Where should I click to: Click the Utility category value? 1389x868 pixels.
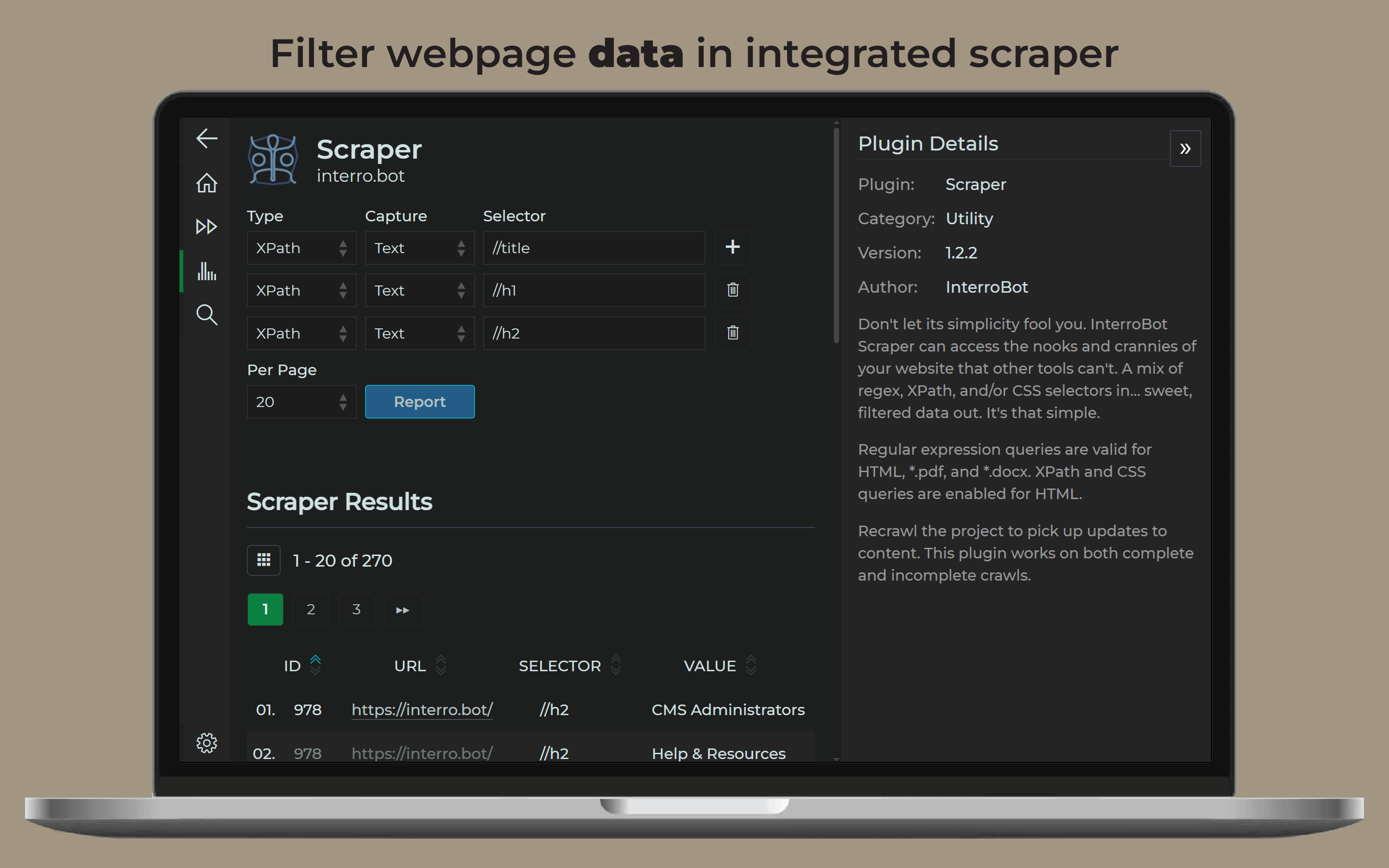point(969,219)
